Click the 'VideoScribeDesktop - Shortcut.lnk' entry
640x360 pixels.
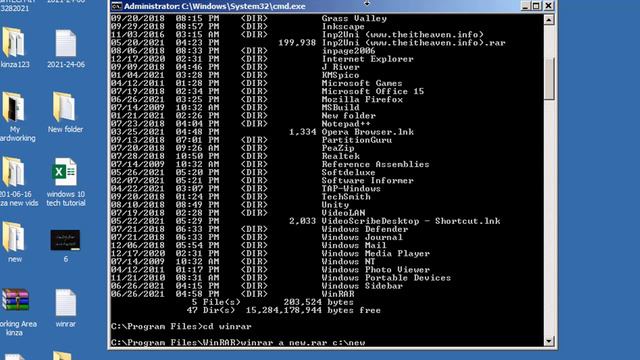[x=305, y=221]
